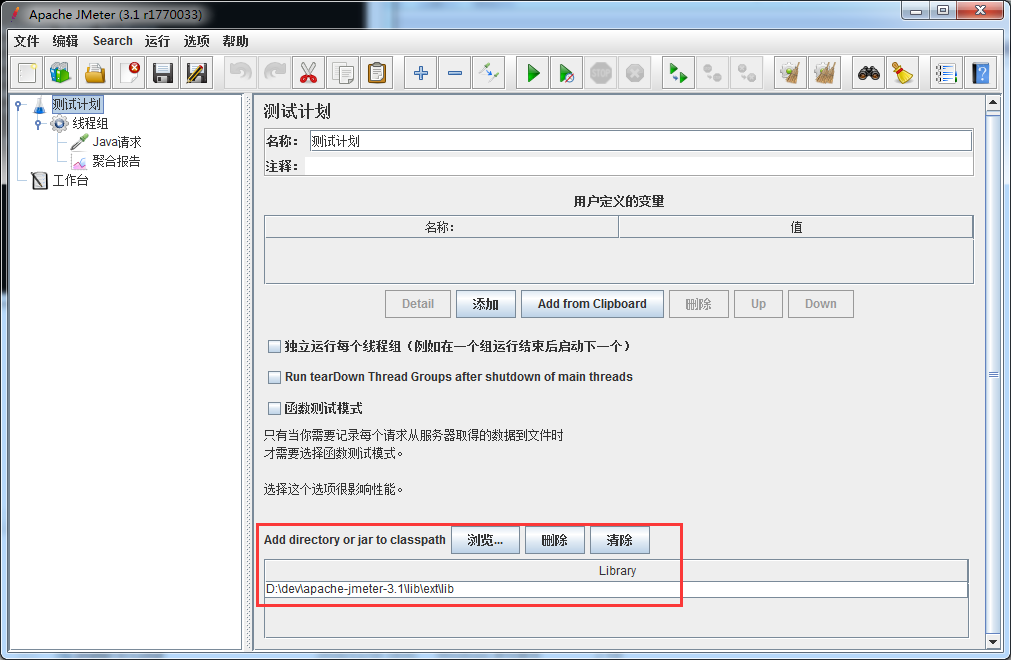Screen dimensions: 1011x660
Task: Click Start no pauses icon
Action: pyautogui.click(x=567, y=73)
